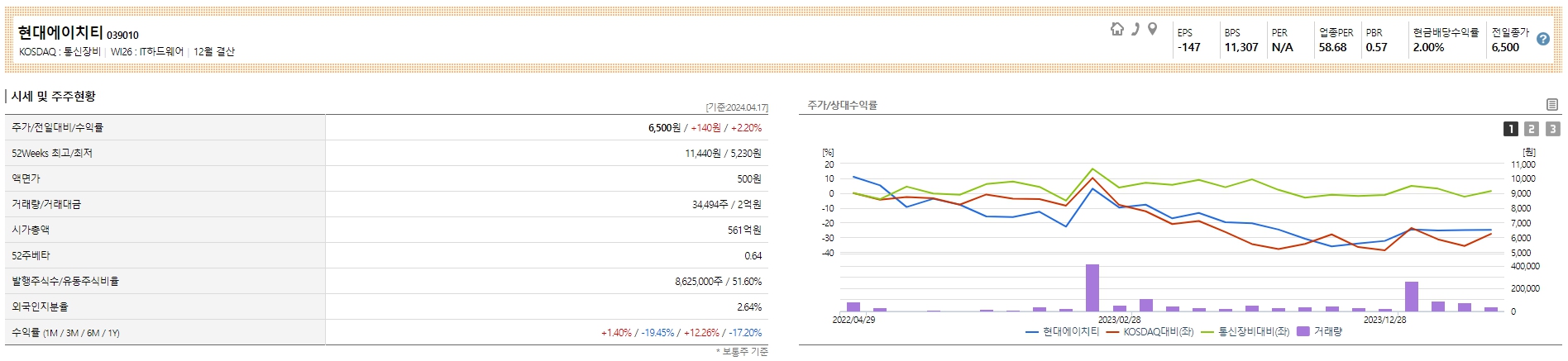
Task: Click the 52Weeks 최고/최저 row label
Action: tap(52, 154)
